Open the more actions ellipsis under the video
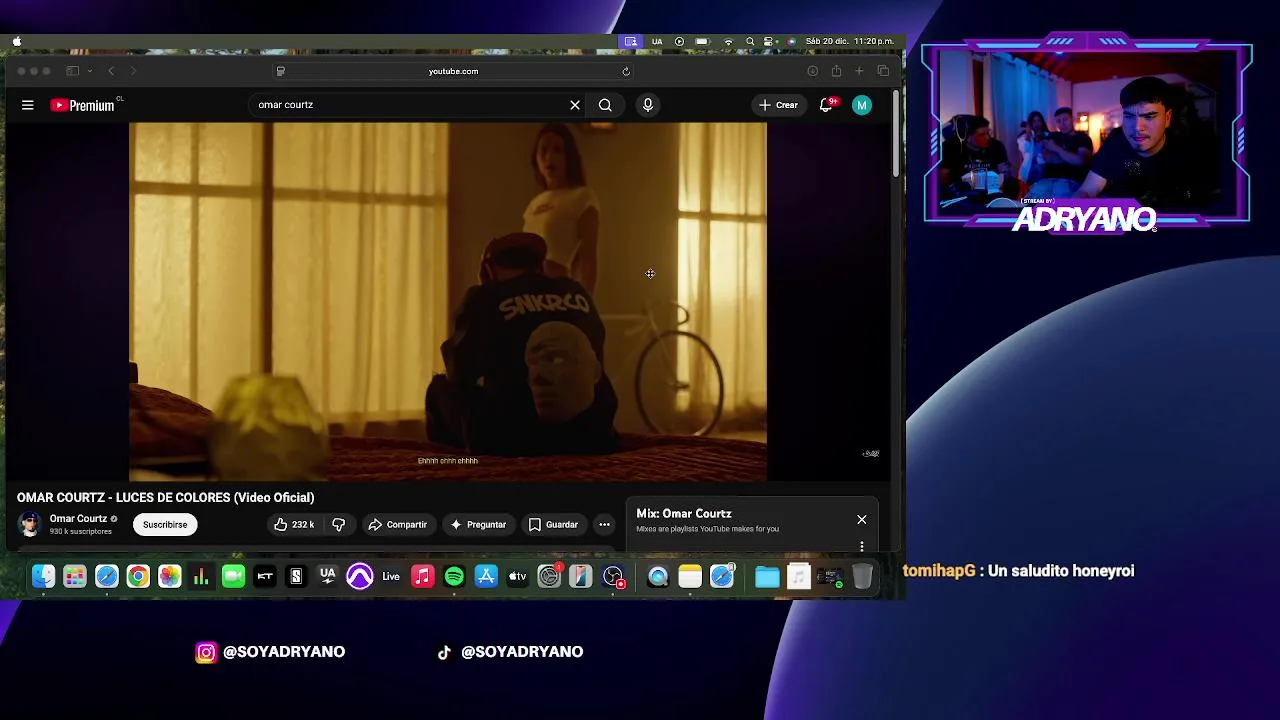Image resolution: width=1280 pixels, height=720 pixels. (604, 524)
